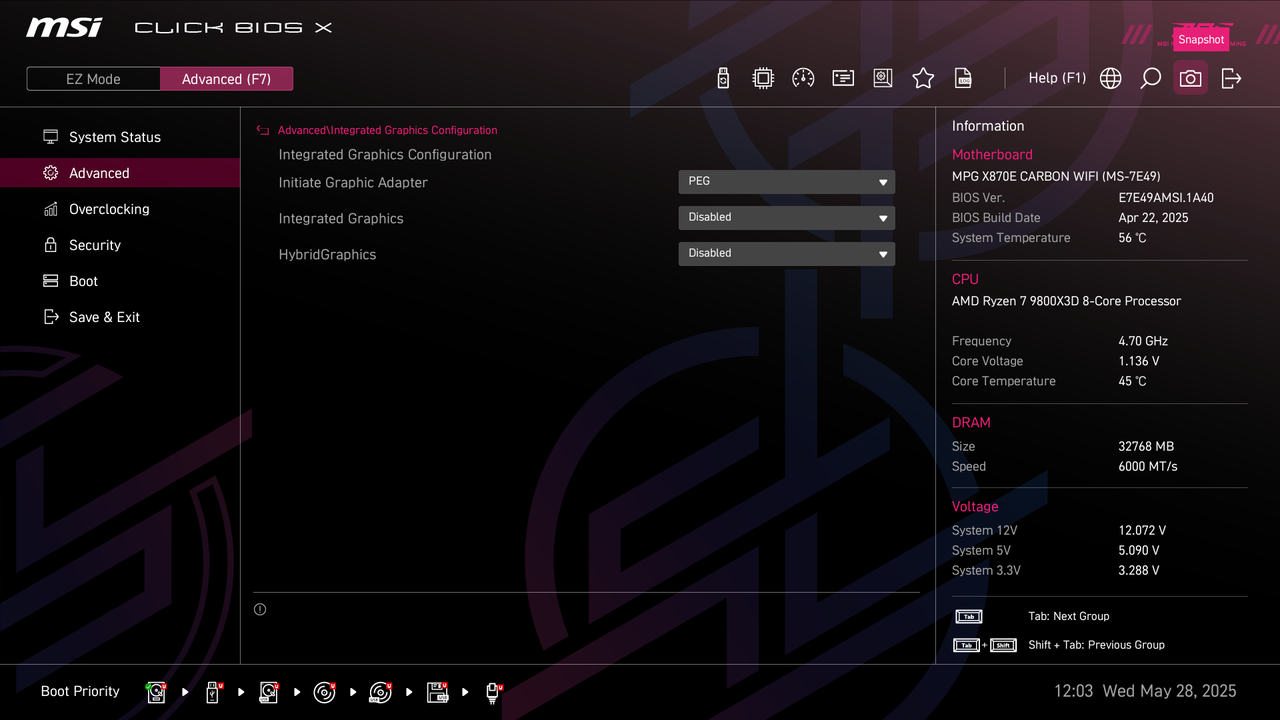Image resolution: width=1280 pixels, height=720 pixels.
Task: Select the CD/DVD boot device icon
Action: 324,692
